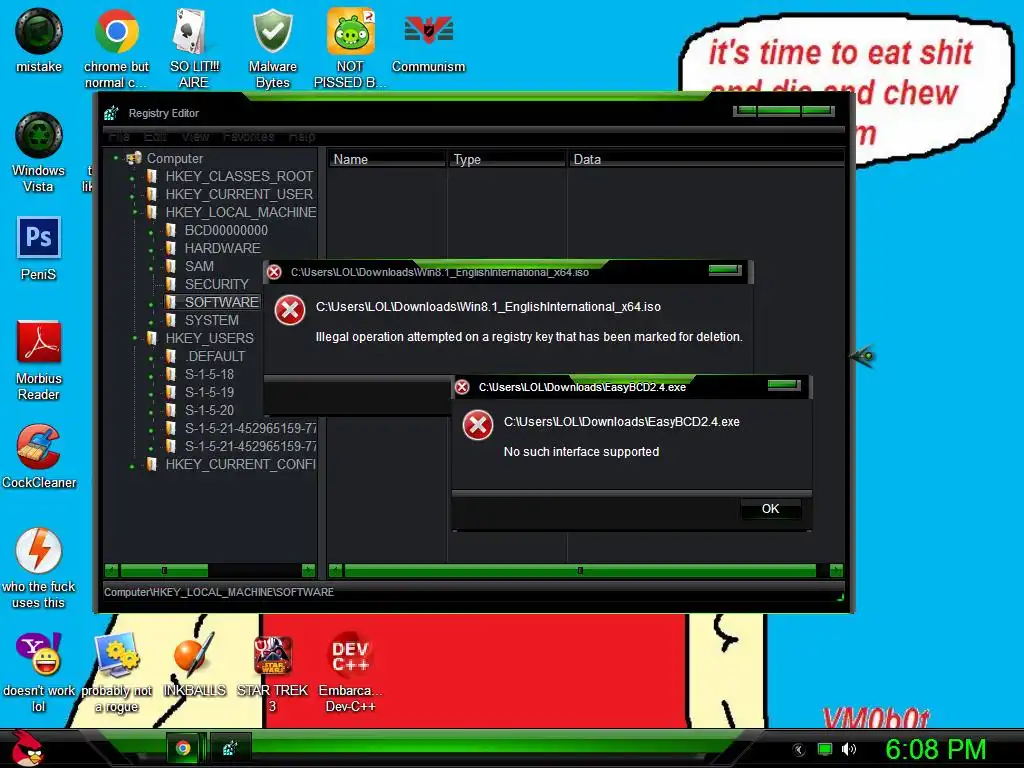Click the Computer\HKEY_LOCAL_MACHINE\SOFTWARE status path

[219, 592]
